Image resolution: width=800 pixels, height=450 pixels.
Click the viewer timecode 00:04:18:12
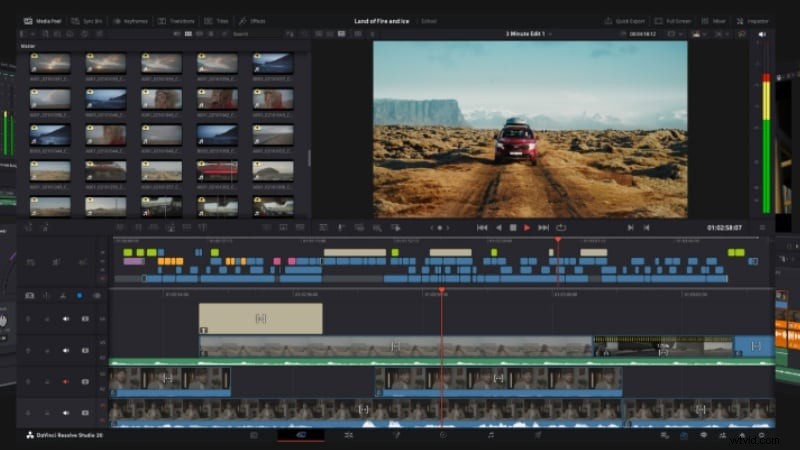pos(642,34)
